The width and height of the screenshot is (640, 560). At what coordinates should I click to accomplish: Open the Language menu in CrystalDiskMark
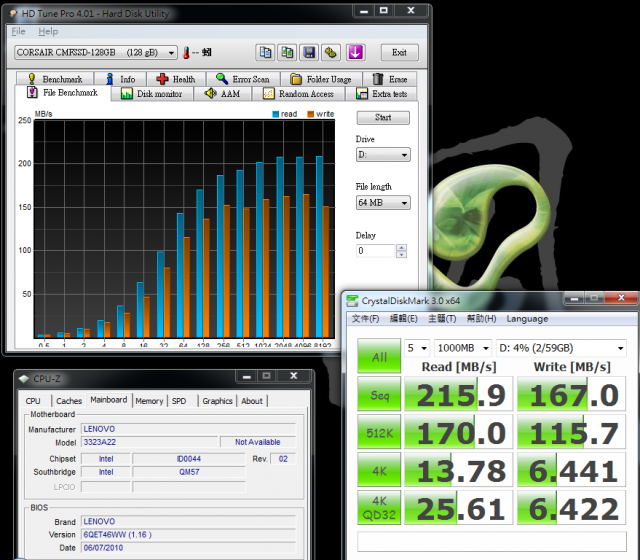coord(527,319)
